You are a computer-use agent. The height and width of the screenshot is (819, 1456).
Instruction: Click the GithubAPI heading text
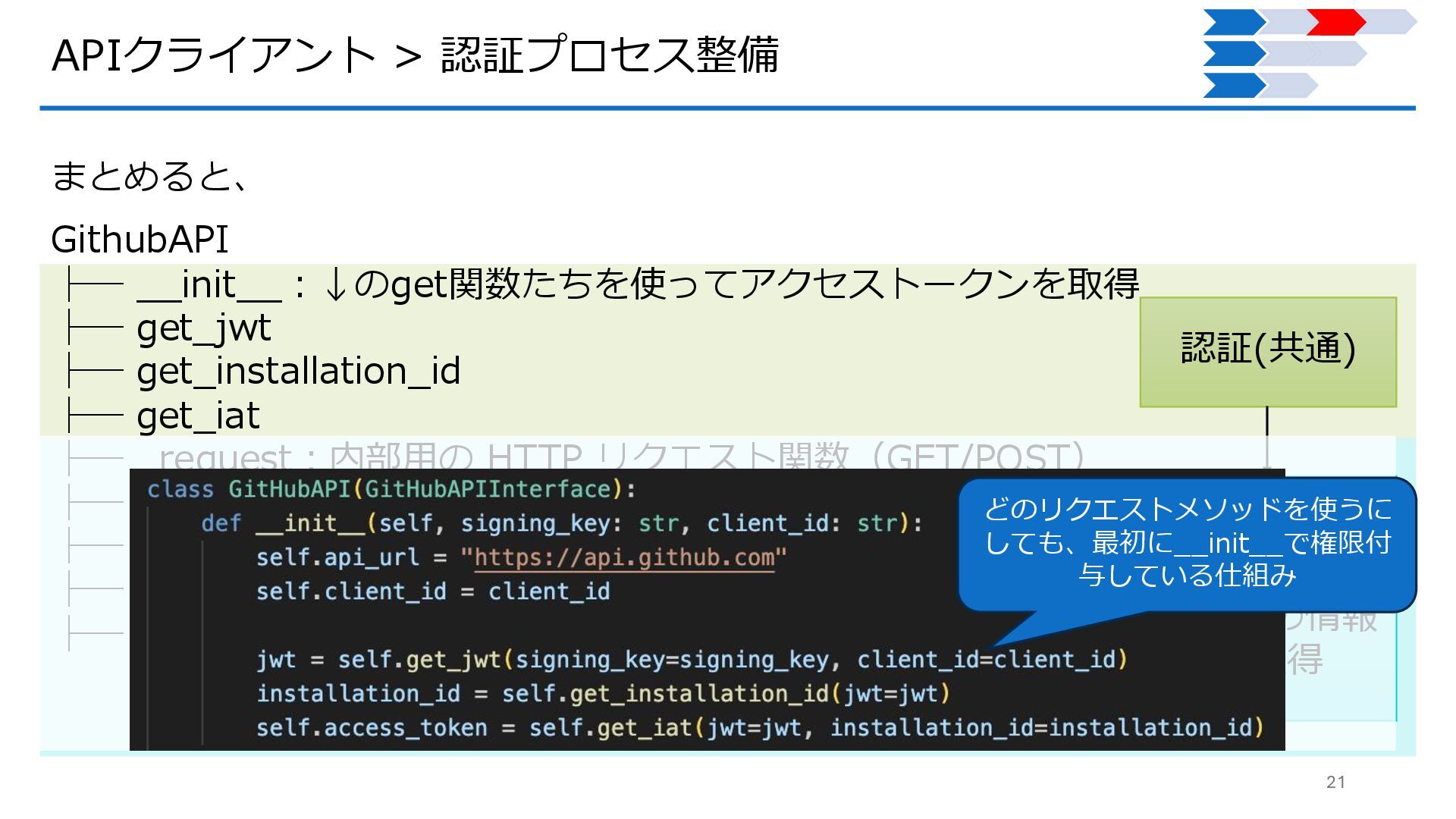(140, 240)
